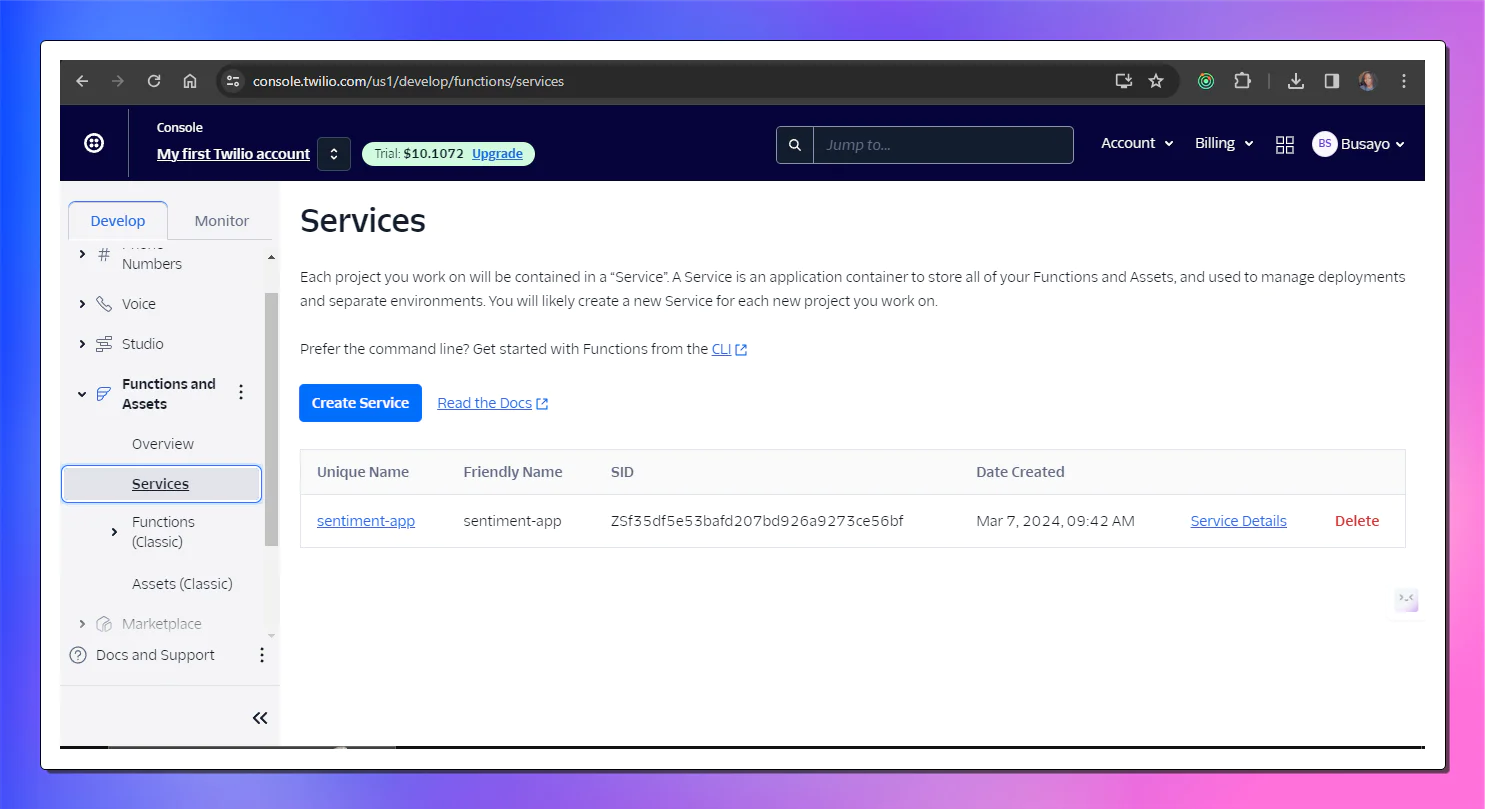Screen dimensions: 1485x809
Task: Click the Unique Name column header
Action: click(363, 472)
